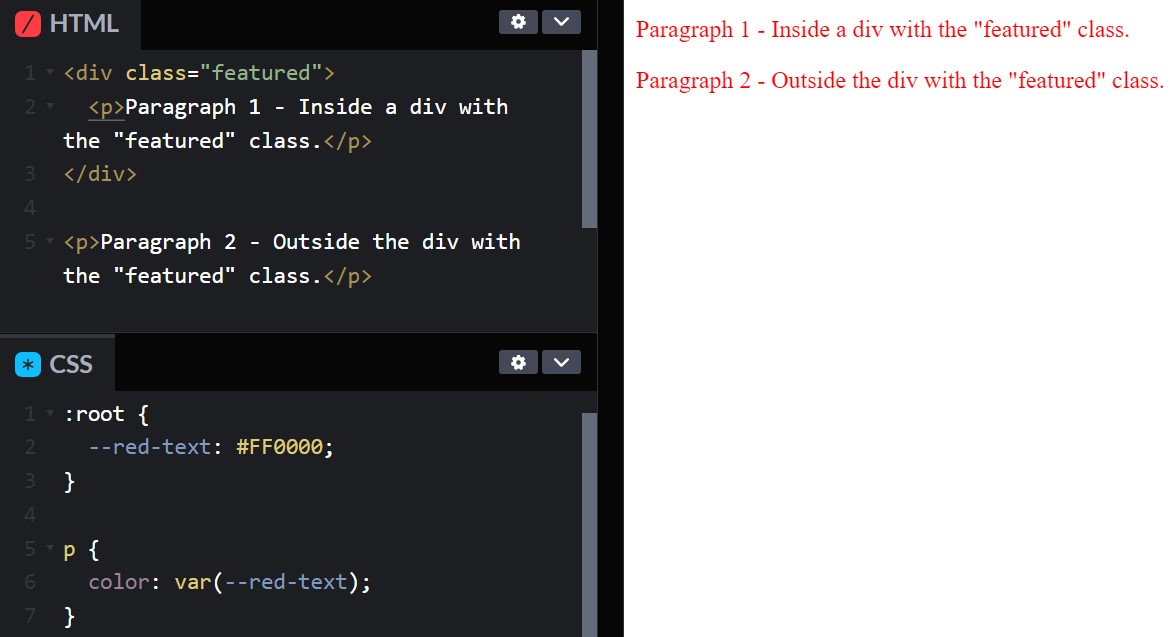Viewport: 1173px width, 637px height.
Task: Collapse fold arrow on HTML line 1
Action: (50, 73)
